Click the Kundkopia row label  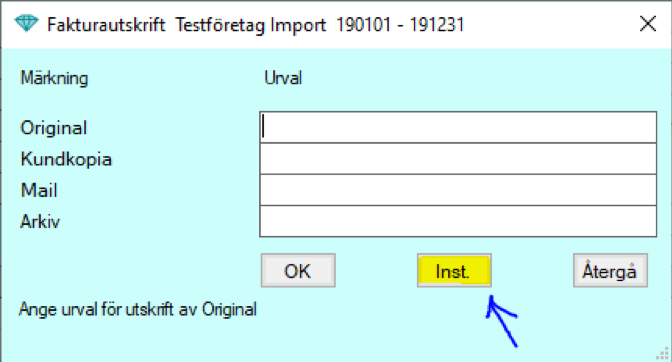coord(66,159)
